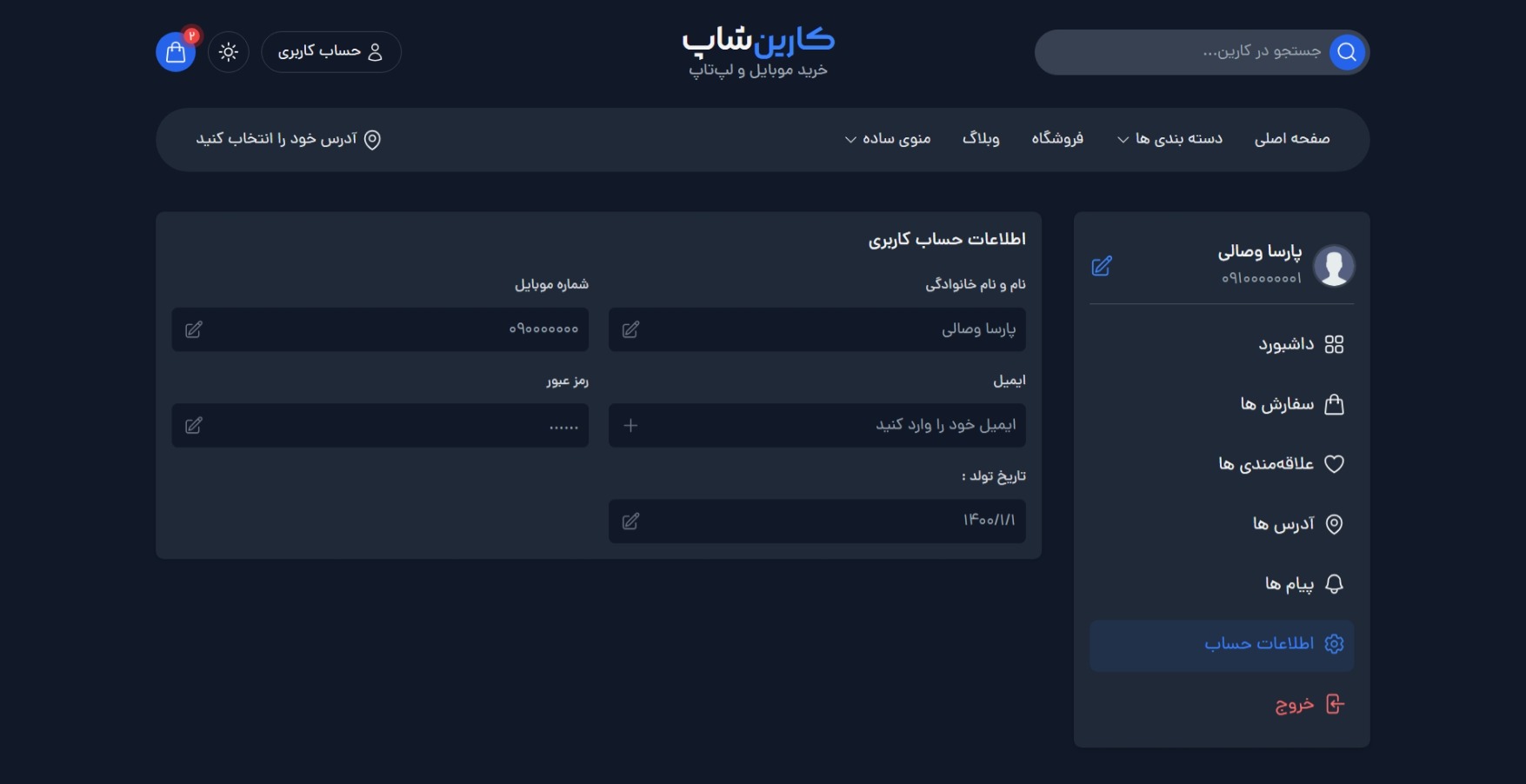Open سفارش ها in sidebar

pos(1222,404)
